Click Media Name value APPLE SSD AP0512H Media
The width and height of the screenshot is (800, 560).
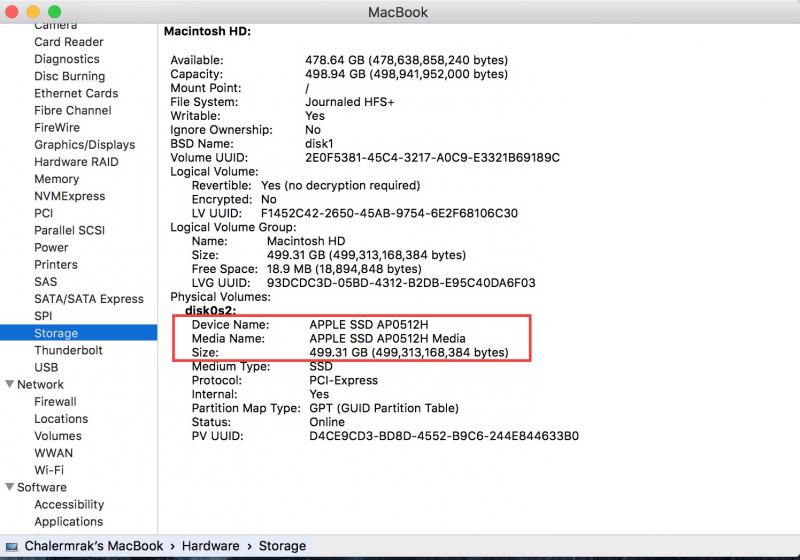click(x=387, y=339)
